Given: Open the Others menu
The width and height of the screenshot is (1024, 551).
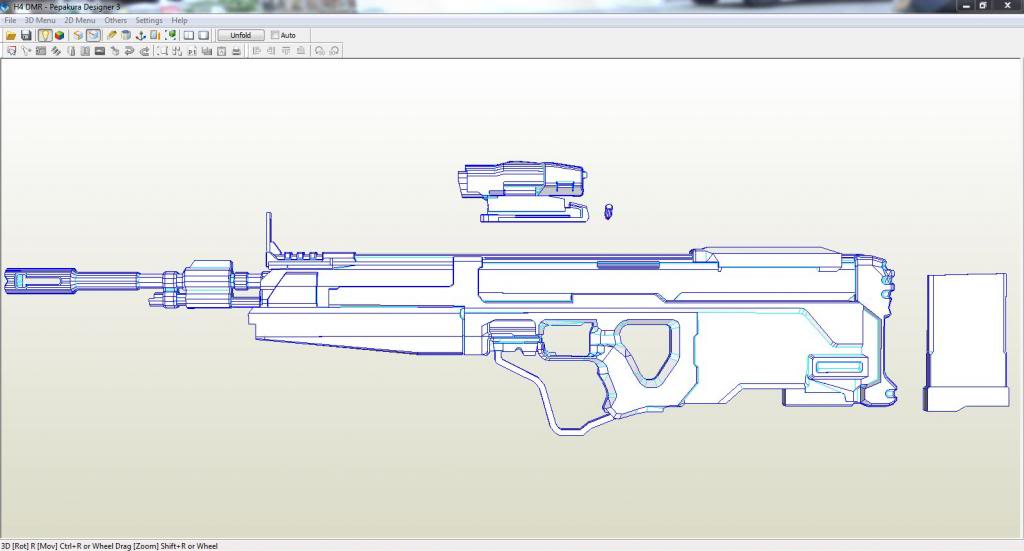Looking at the screenshot, I should point(116,20).
